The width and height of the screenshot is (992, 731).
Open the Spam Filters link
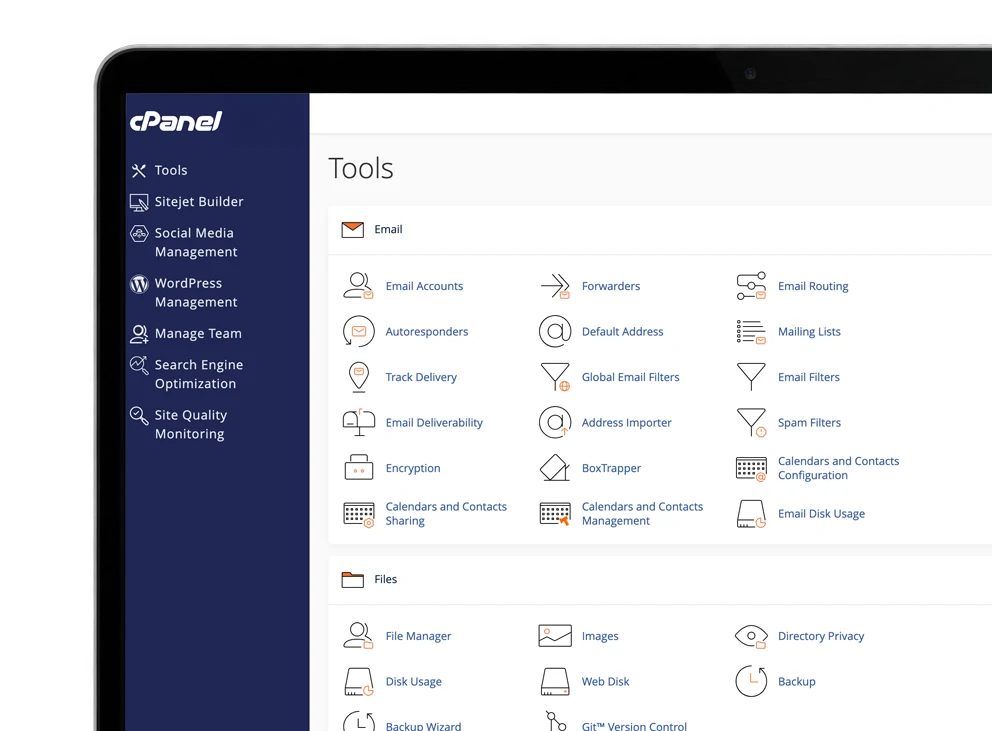pyautogui.click(x=809, y=423)
